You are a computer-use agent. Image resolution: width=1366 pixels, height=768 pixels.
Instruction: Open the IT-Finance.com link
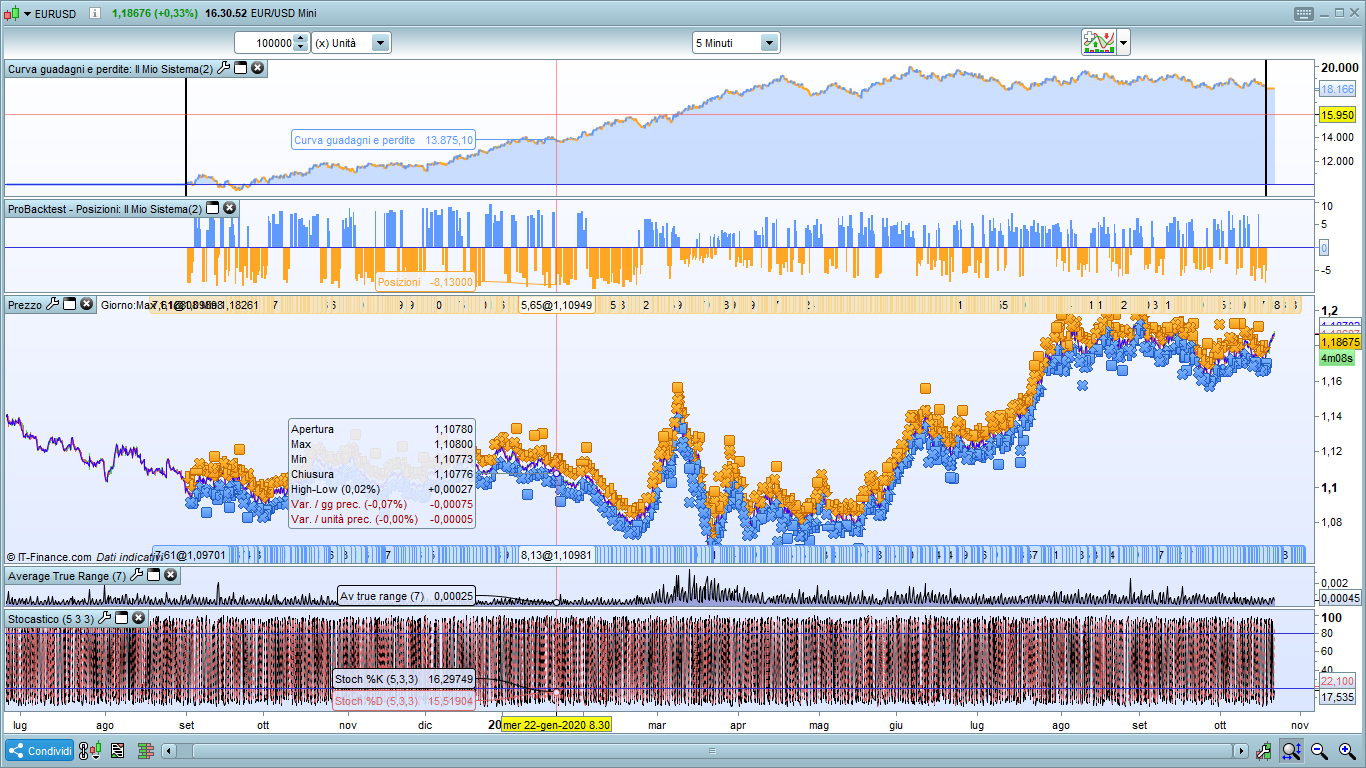coord(53,557)
